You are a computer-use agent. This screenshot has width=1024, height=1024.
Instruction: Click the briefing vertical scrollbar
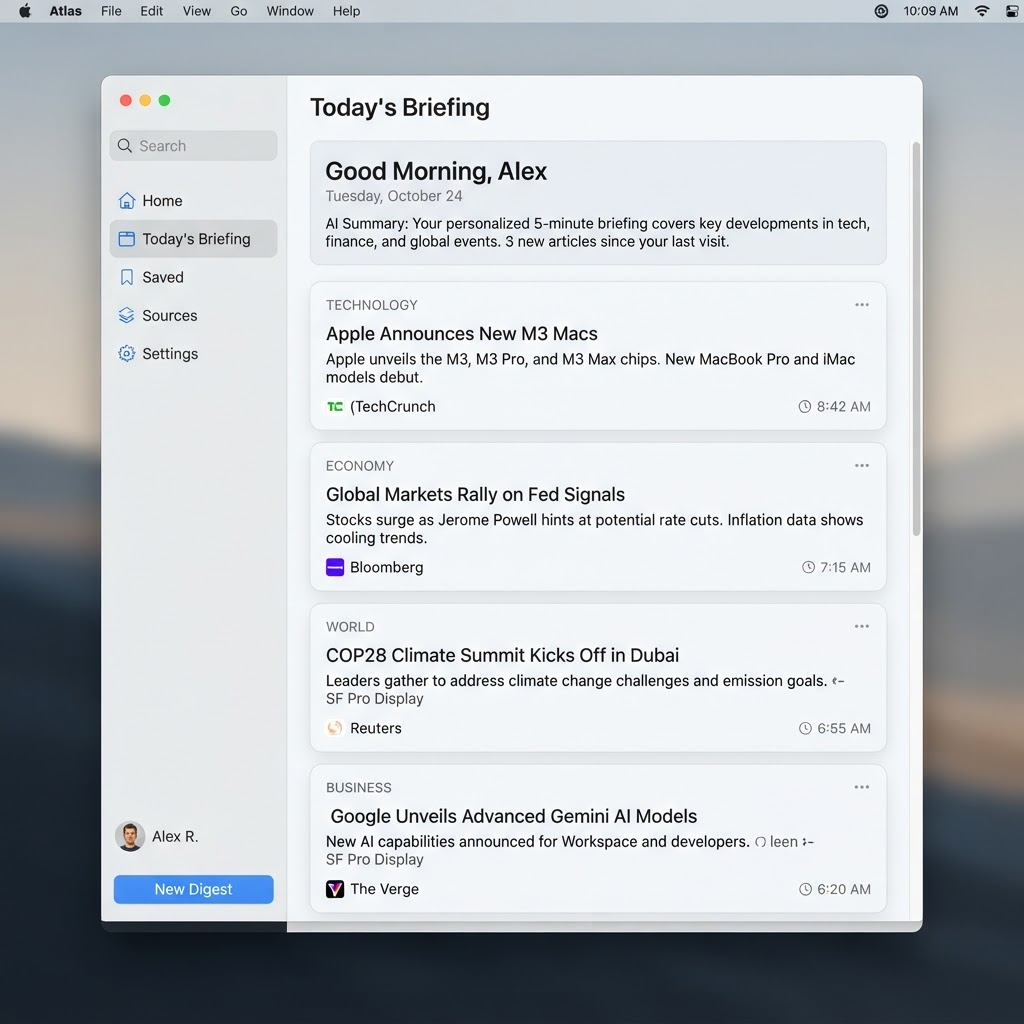click(x=916, y=338)
